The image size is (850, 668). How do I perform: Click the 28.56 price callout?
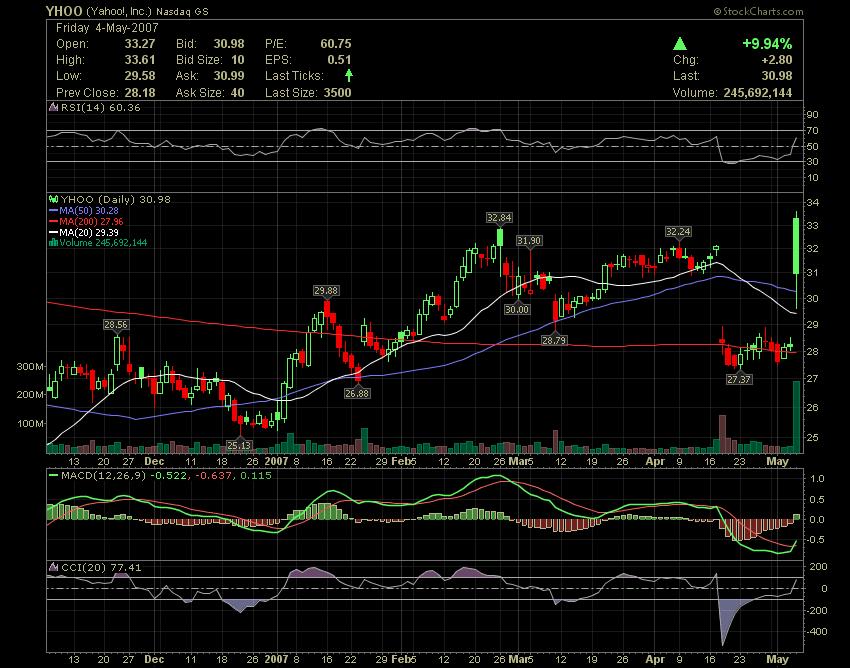[116, 324]
